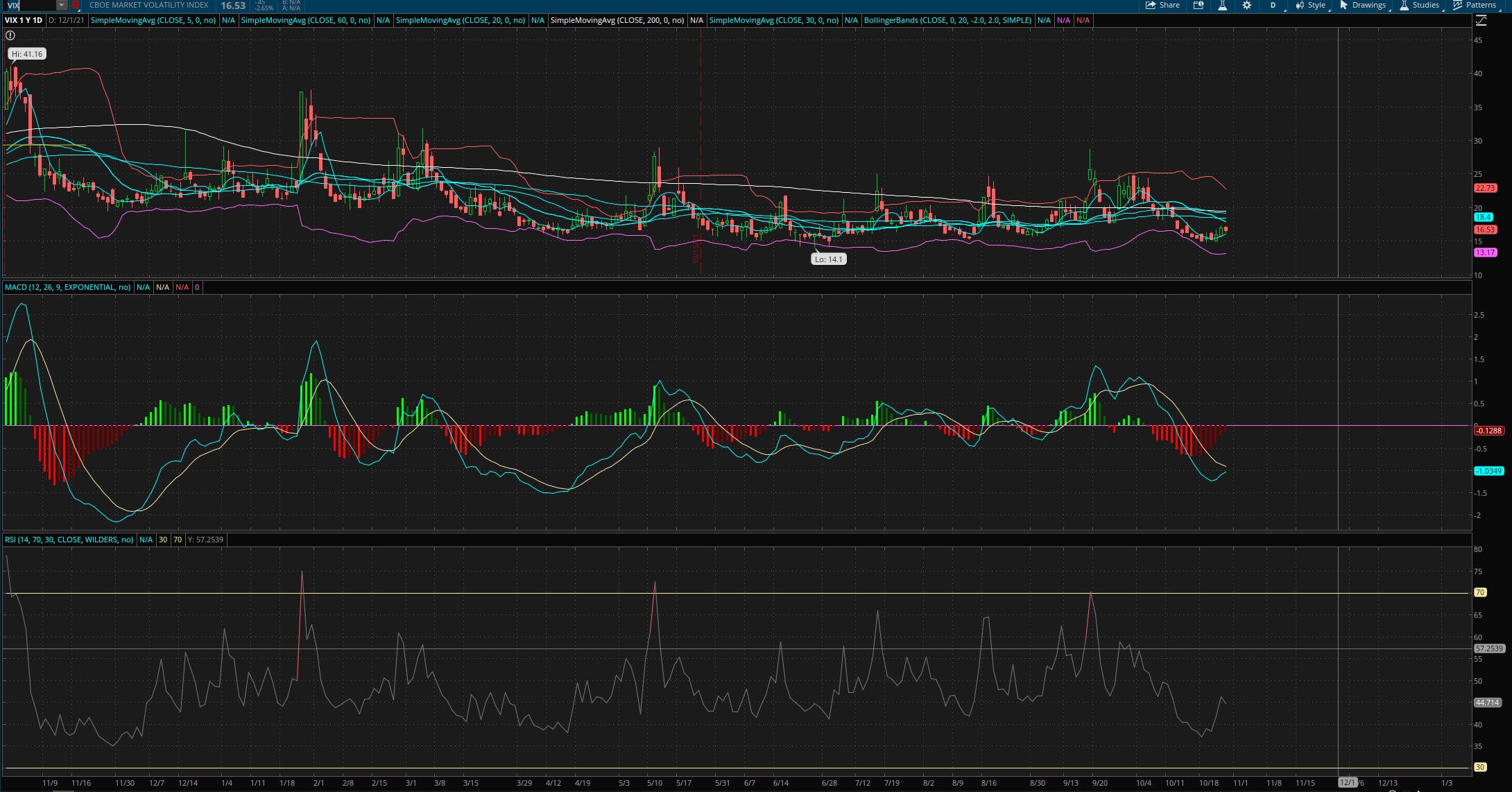
Task: Click the RSI (14, 70, 30) study label
Action: pyautogui.click(x=69, y=540)
